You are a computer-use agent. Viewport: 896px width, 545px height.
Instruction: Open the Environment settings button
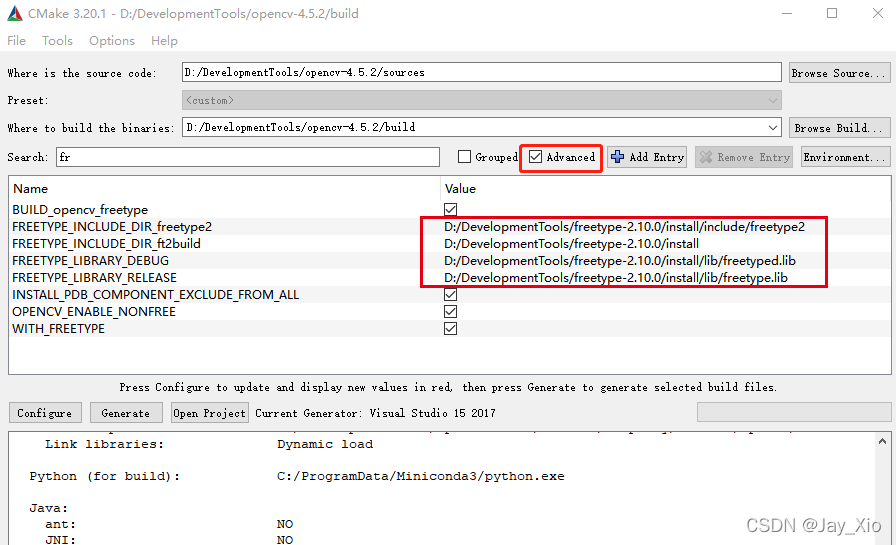[846, 157]
